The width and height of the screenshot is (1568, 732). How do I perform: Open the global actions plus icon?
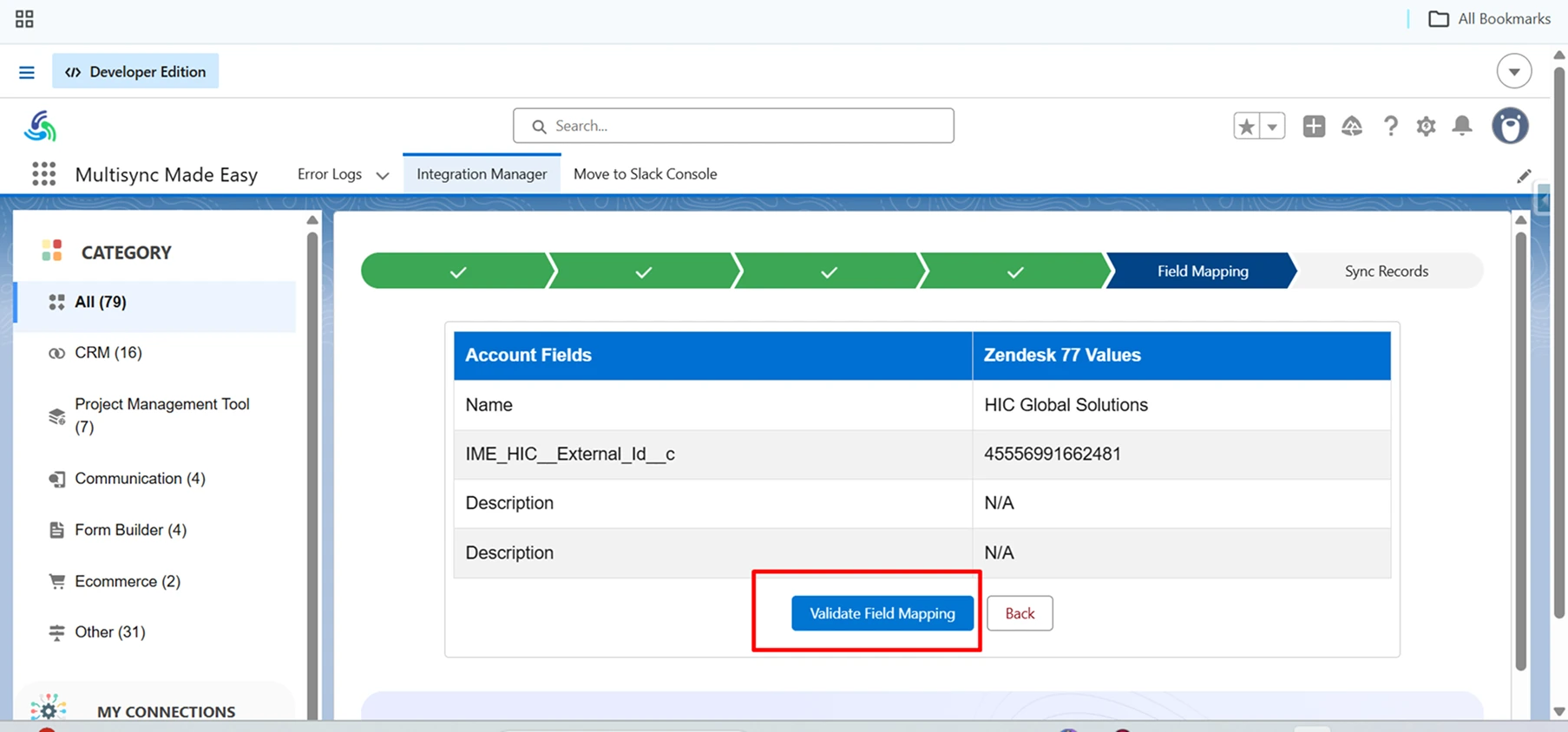1314,126
